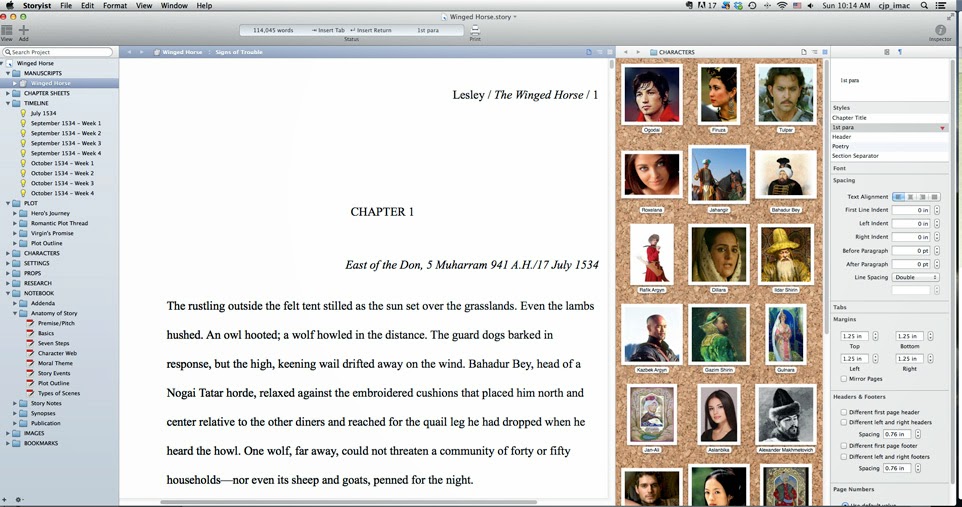
Task: Check Different first page footer
Action: pos(844,446)
